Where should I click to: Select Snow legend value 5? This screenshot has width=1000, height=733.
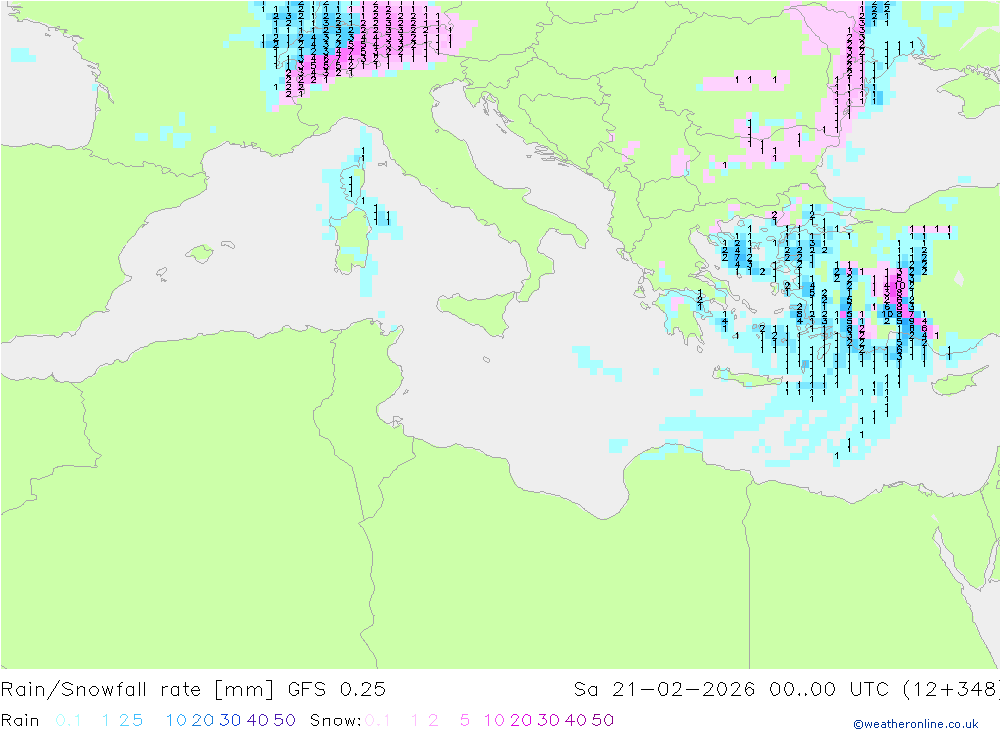click(465, 720)
